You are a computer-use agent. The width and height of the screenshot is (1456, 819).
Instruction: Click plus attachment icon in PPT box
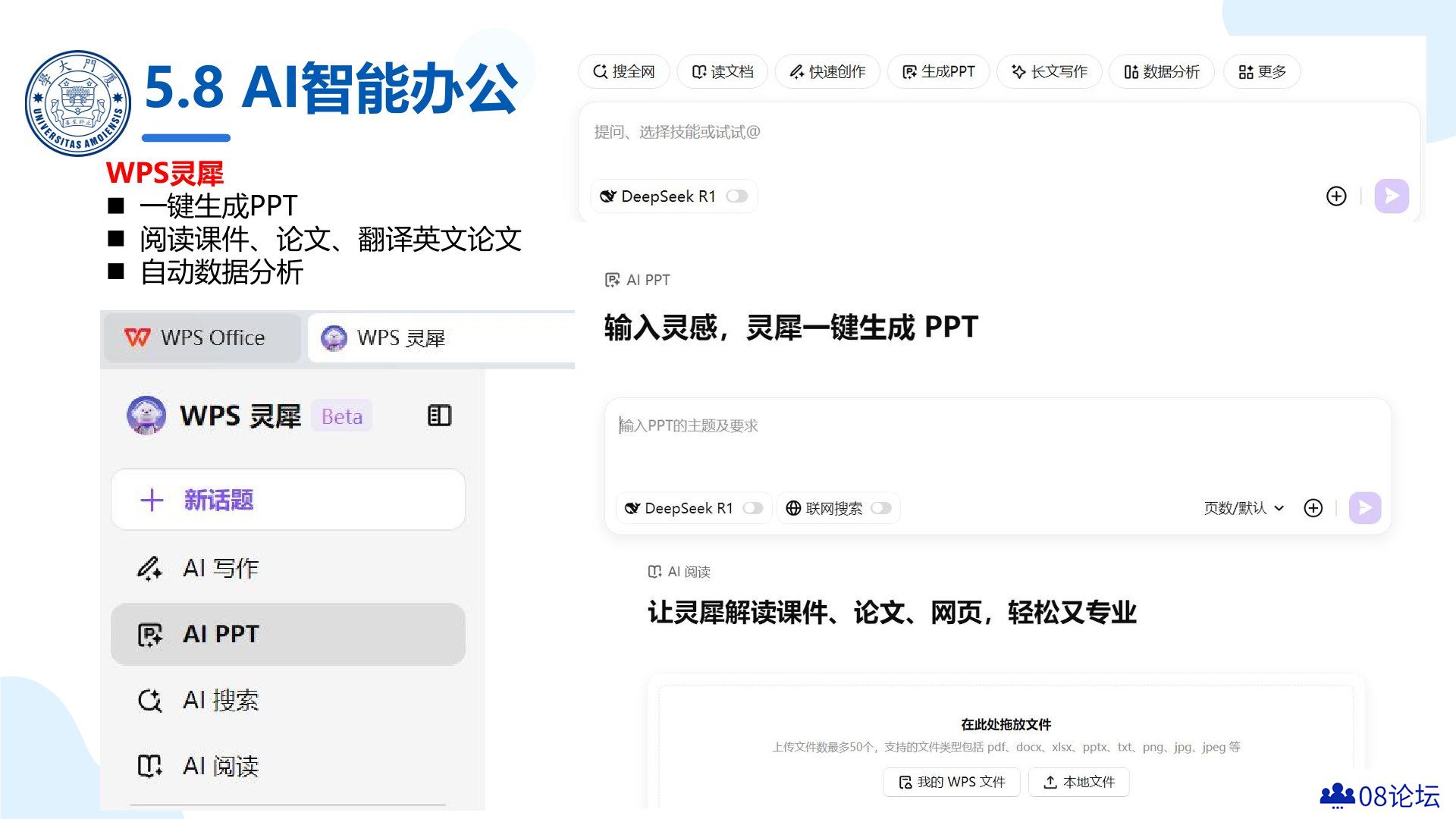click(x=1313, y=508)
